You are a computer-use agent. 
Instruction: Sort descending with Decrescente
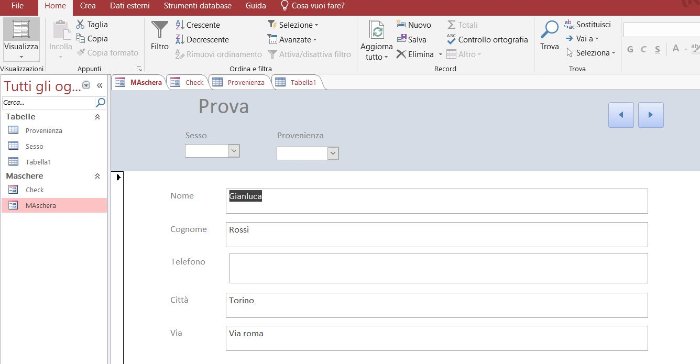pyautogui.click(x=202, y=39)
